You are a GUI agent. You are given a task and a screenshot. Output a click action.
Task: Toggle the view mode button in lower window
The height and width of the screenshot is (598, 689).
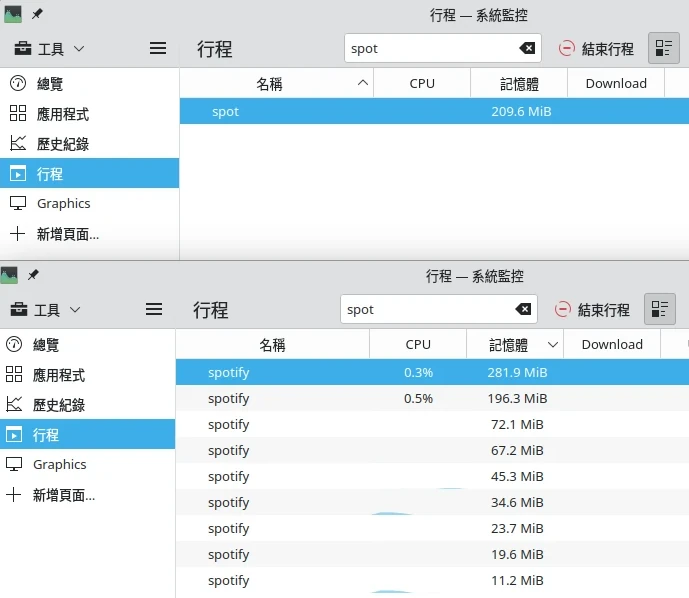click(x=659, y=309)
